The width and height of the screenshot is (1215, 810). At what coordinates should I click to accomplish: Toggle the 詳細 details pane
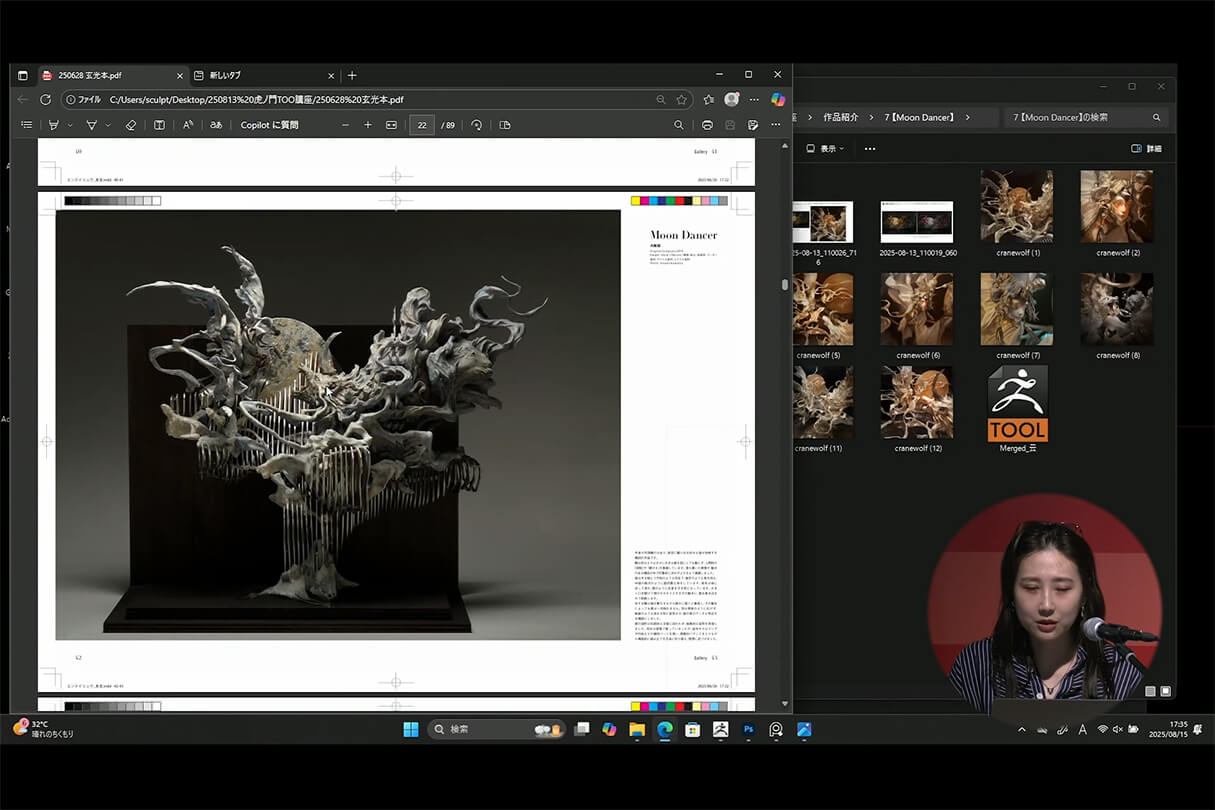click(x=1146, y=148)
